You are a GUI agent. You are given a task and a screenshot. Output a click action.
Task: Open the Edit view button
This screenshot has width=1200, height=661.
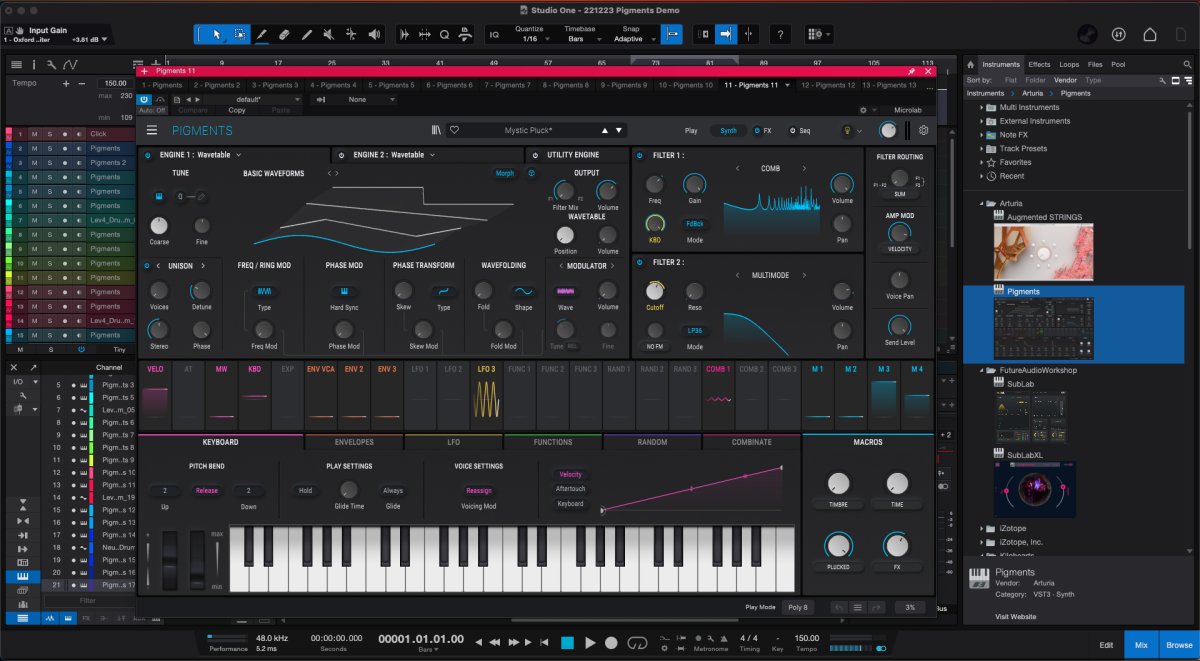(x=1106, y=645)
